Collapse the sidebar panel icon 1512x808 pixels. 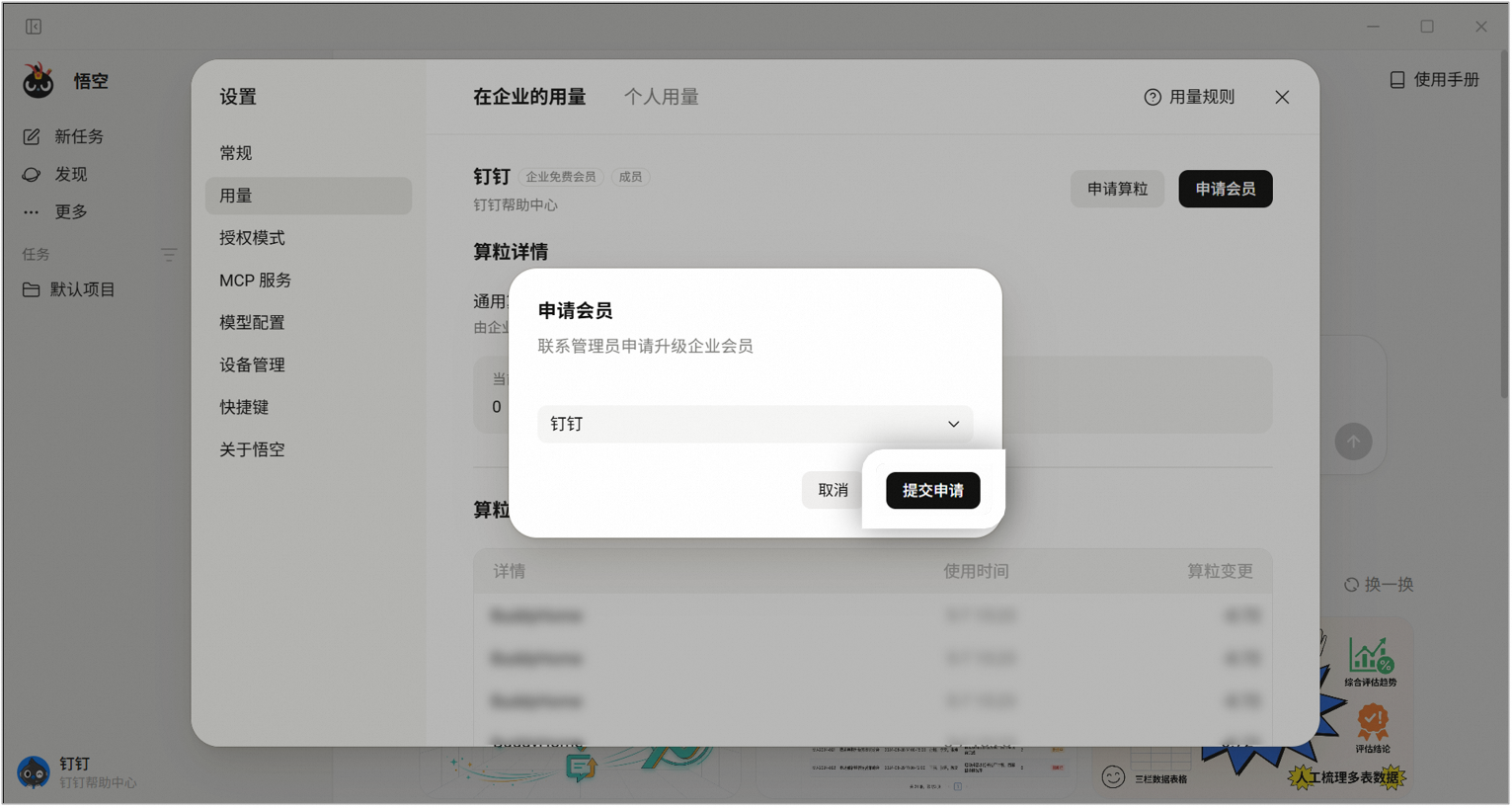pyautogui.click(x=34, y=27)
